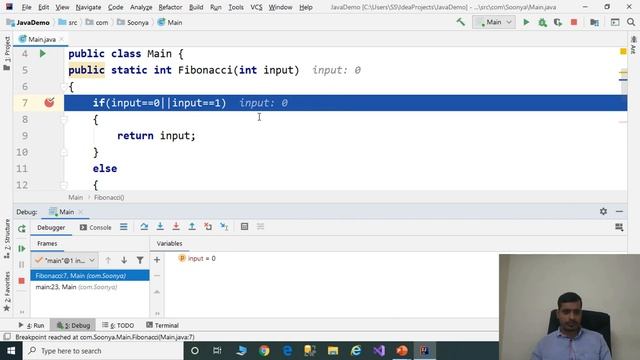Open the Main run configuration dropdown
This screenshot has height=360, width=640.
[494, 22]
